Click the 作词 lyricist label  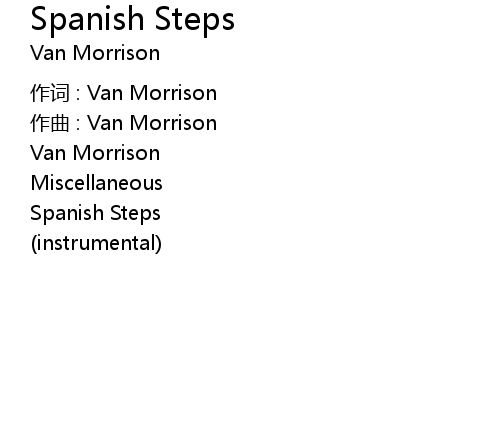coord(50,93)
